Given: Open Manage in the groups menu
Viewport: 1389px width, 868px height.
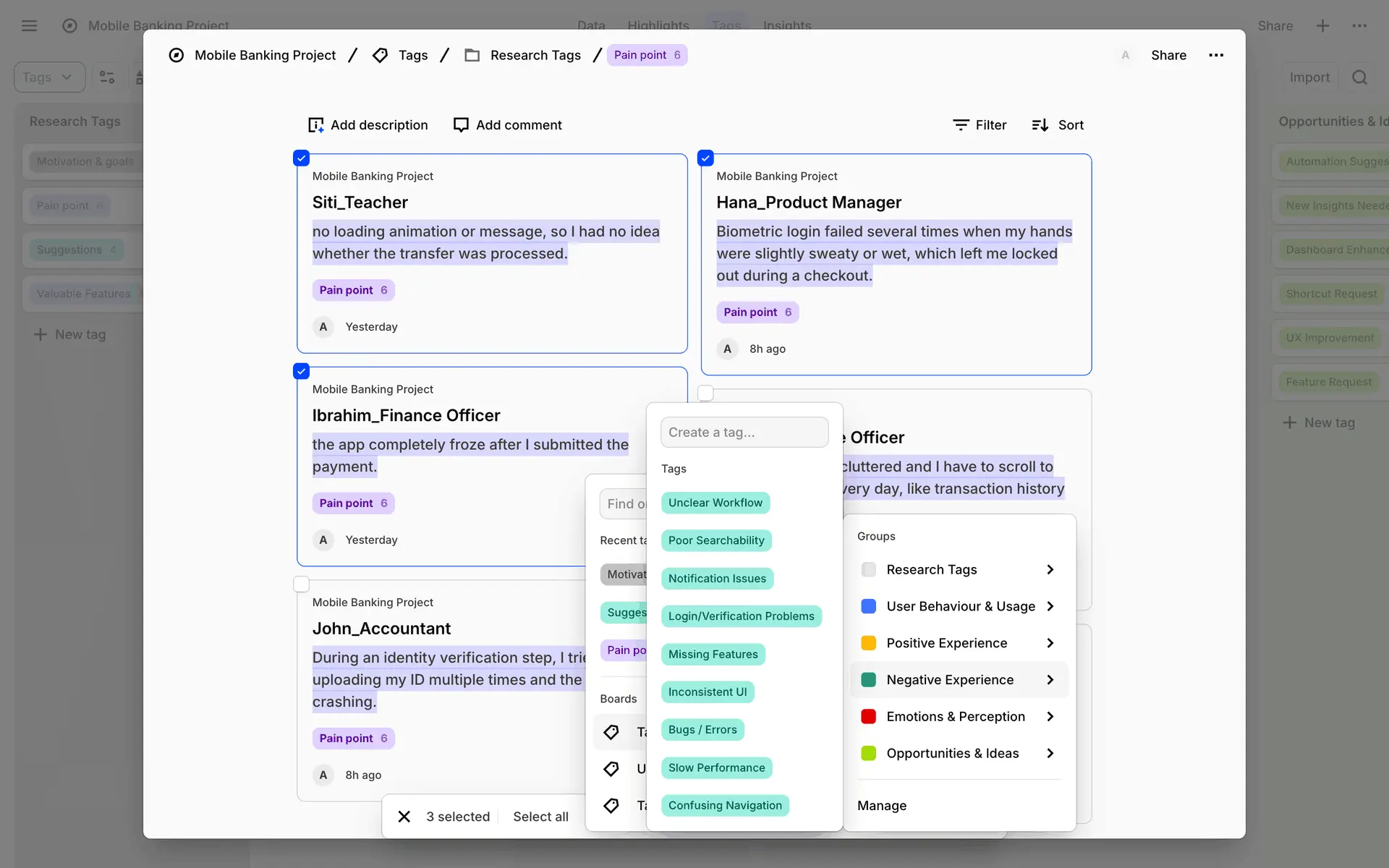Looking at the screenshot, I should click(x=882, y=806).
